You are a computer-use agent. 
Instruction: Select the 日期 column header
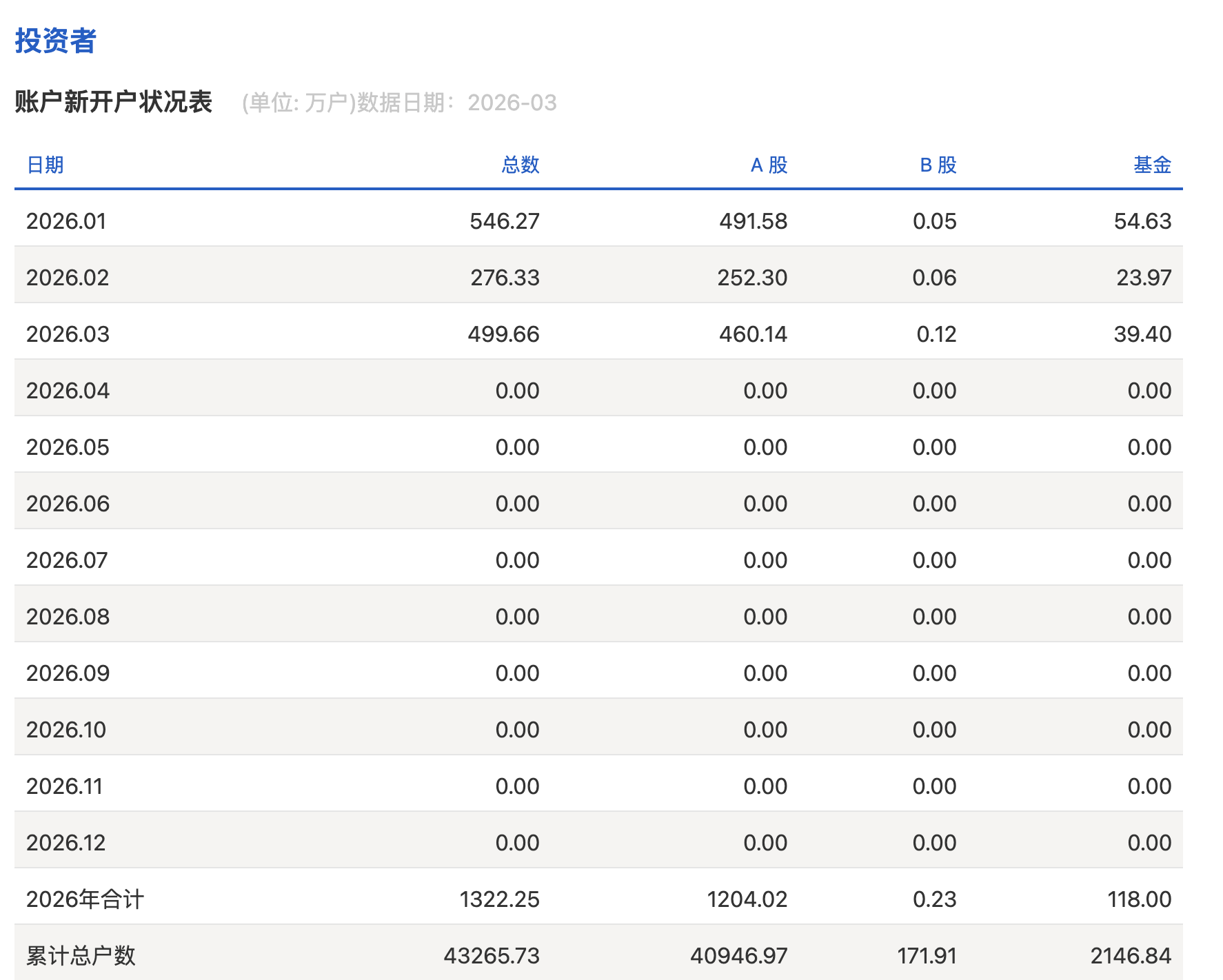tap(45, 165)
